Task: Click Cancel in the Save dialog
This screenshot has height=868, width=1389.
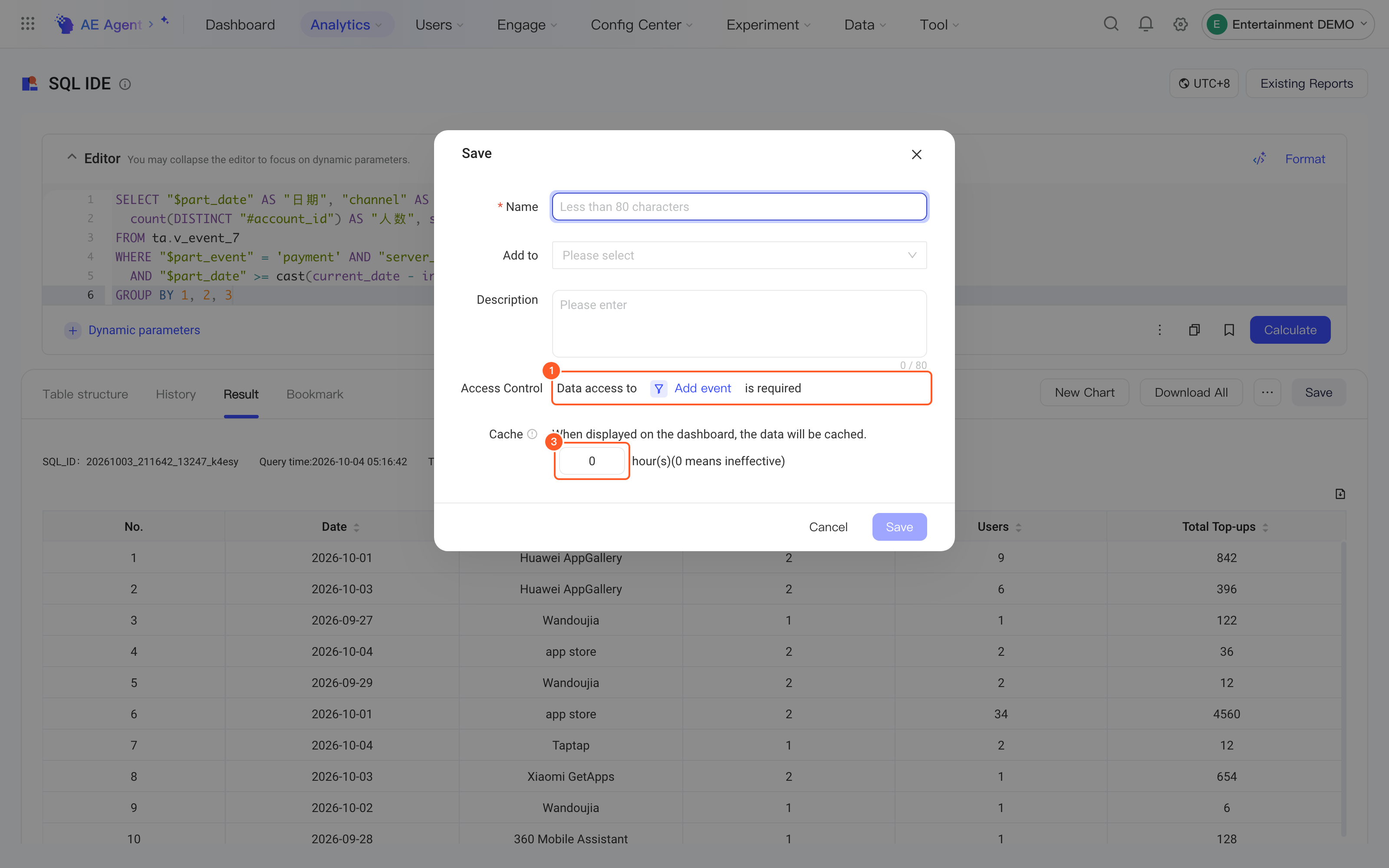Action: pyautogui.click(x=828, y=527)
